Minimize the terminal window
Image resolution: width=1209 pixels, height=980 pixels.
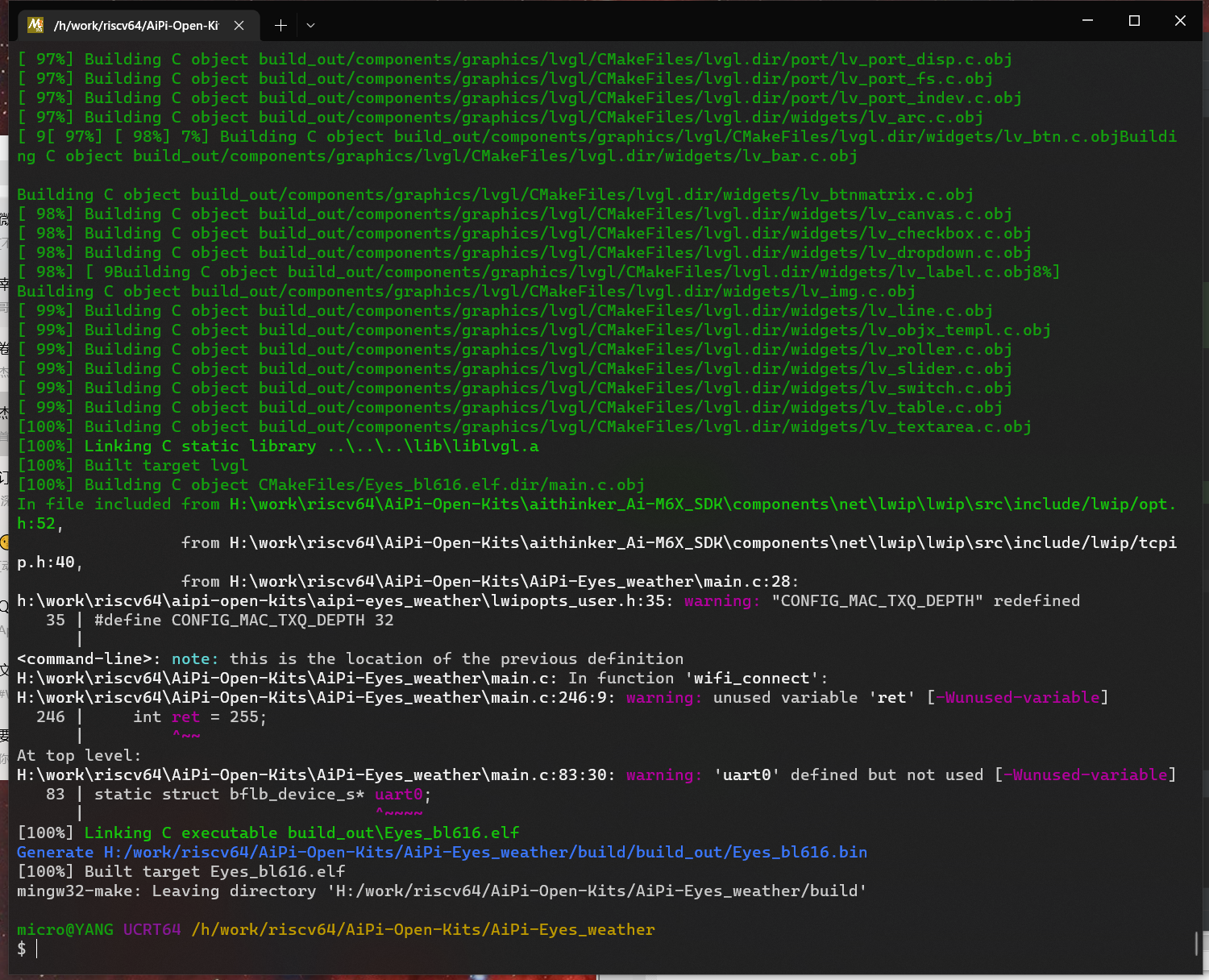[1087, 20]
